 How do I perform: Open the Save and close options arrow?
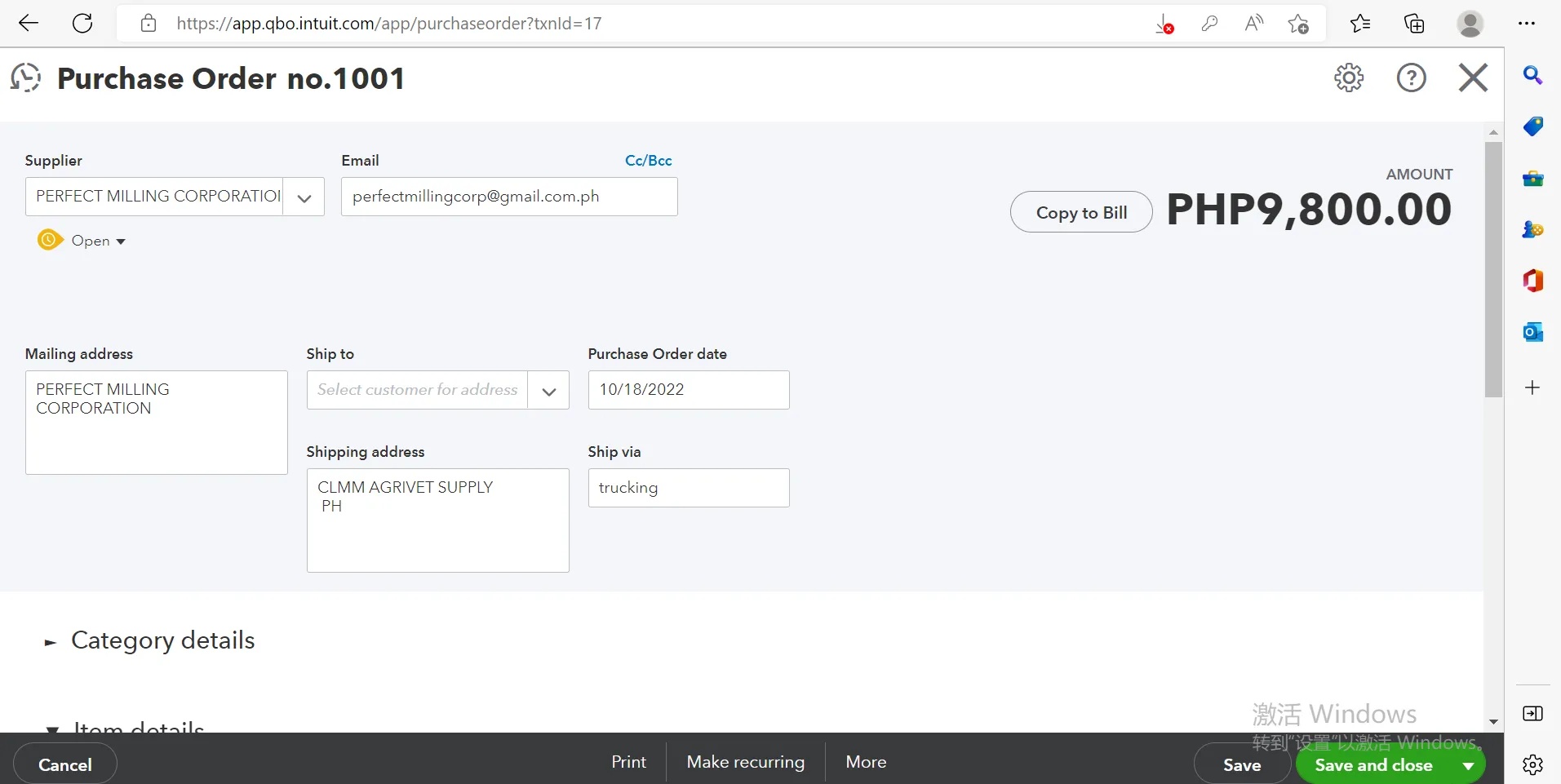click(x=1468, y=765)
